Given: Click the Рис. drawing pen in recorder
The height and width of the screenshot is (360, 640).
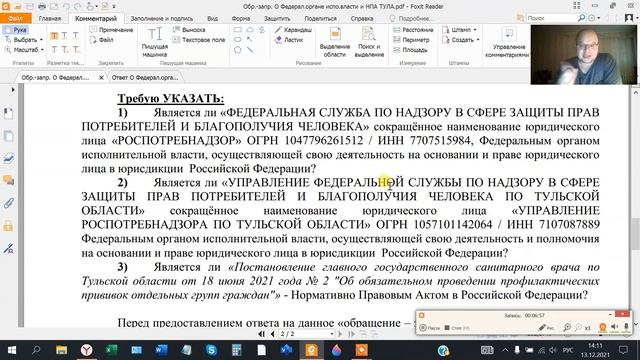Looking at the screenshot, I should coord(546,327).
